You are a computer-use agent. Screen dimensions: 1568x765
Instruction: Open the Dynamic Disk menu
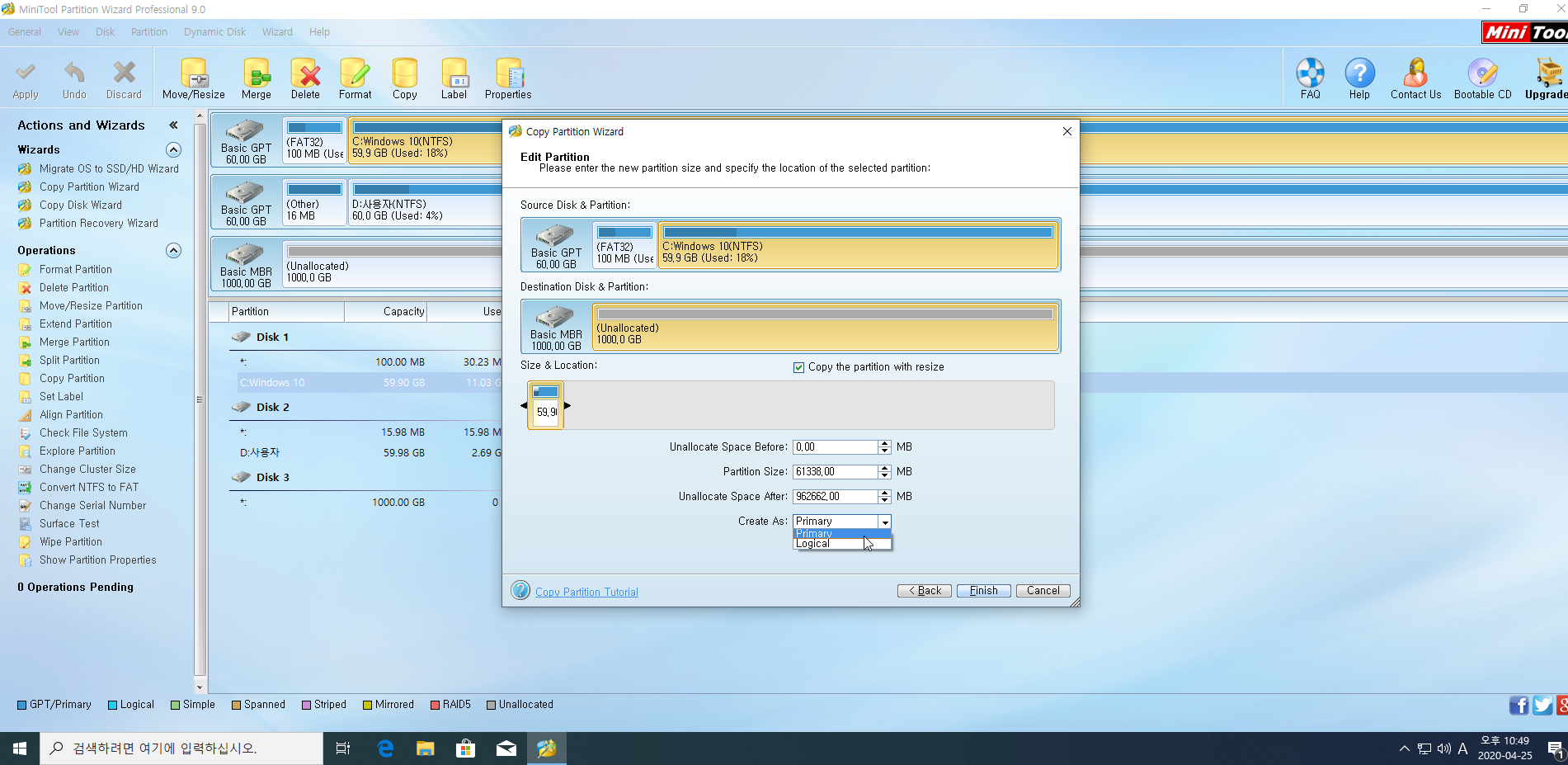tap(215, 32)
